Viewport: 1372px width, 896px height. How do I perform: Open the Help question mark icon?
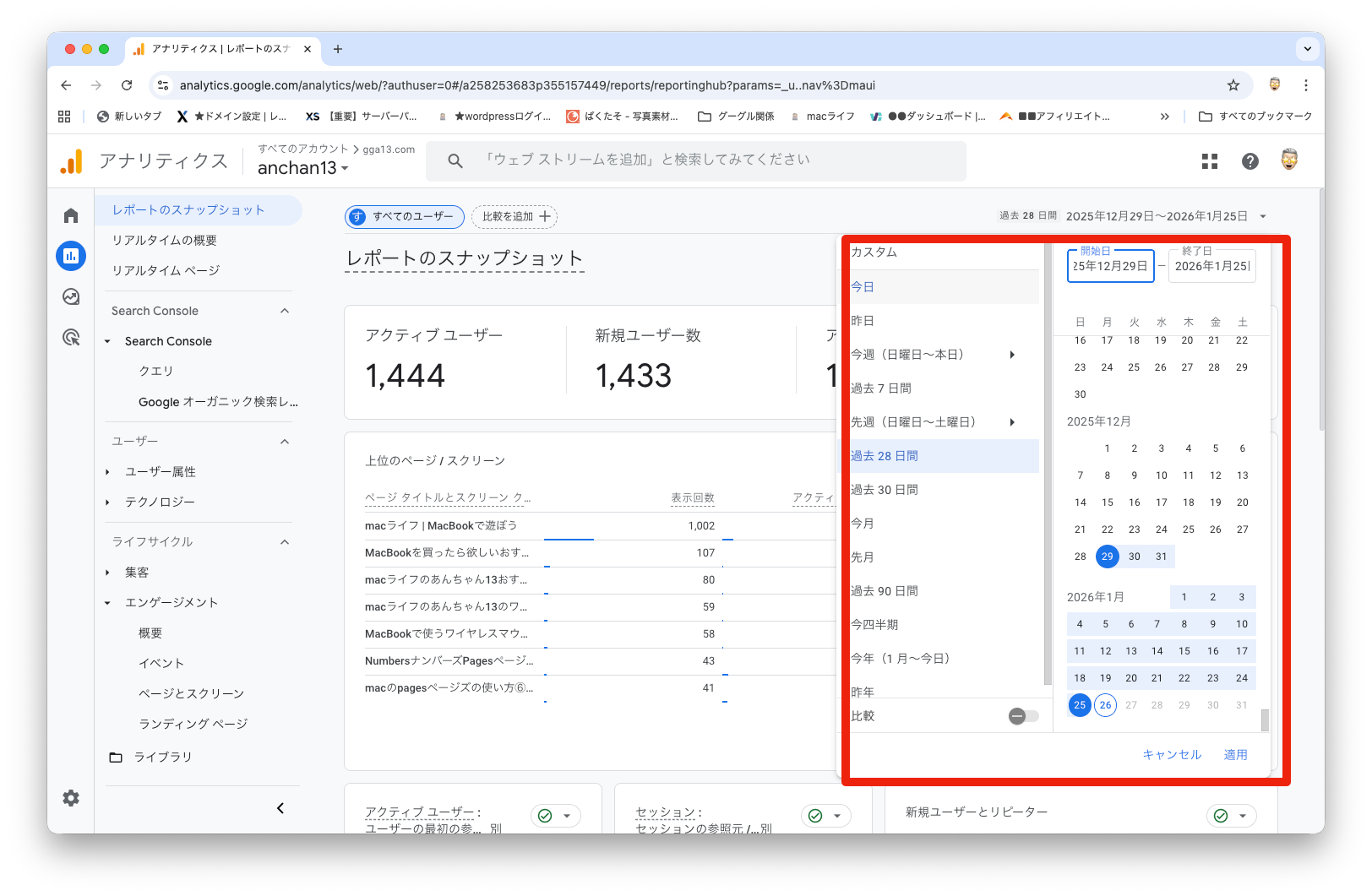[x=1250, y=161]
